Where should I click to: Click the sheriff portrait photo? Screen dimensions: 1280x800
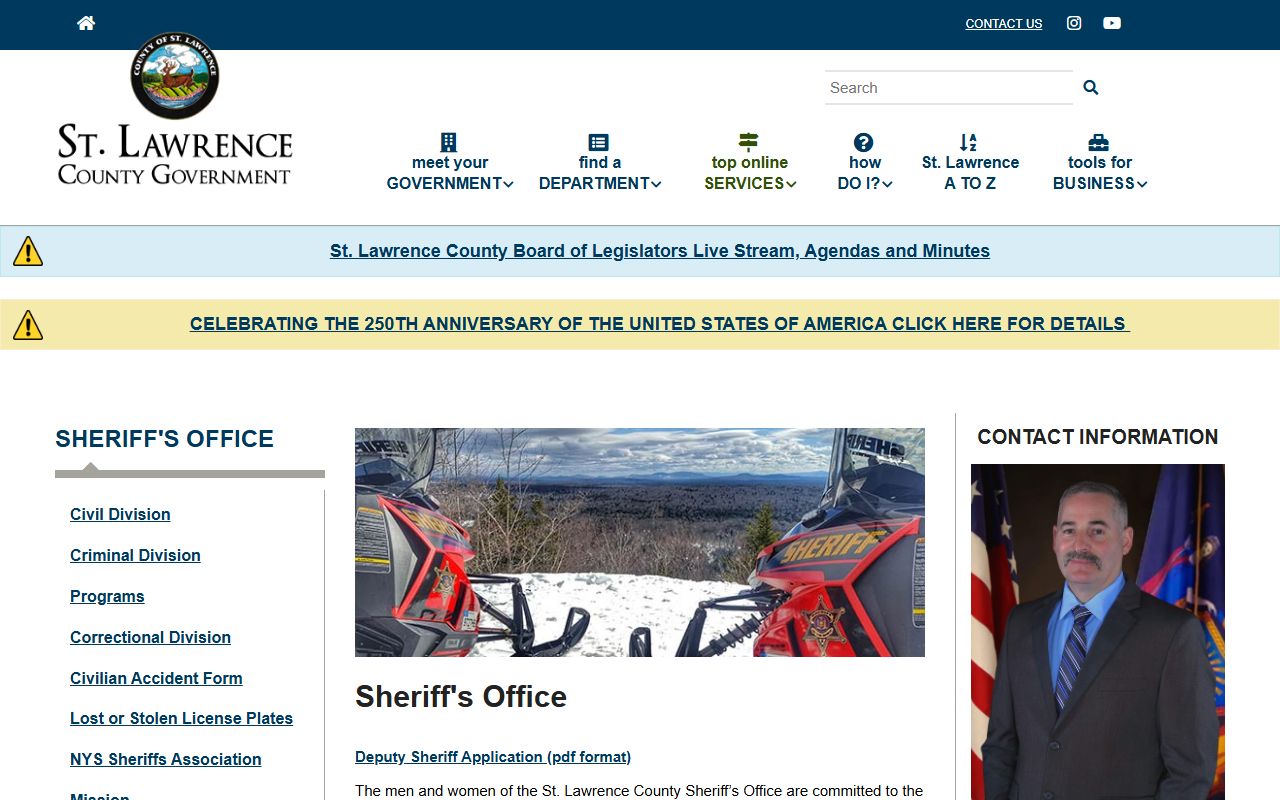[1098, 632]
